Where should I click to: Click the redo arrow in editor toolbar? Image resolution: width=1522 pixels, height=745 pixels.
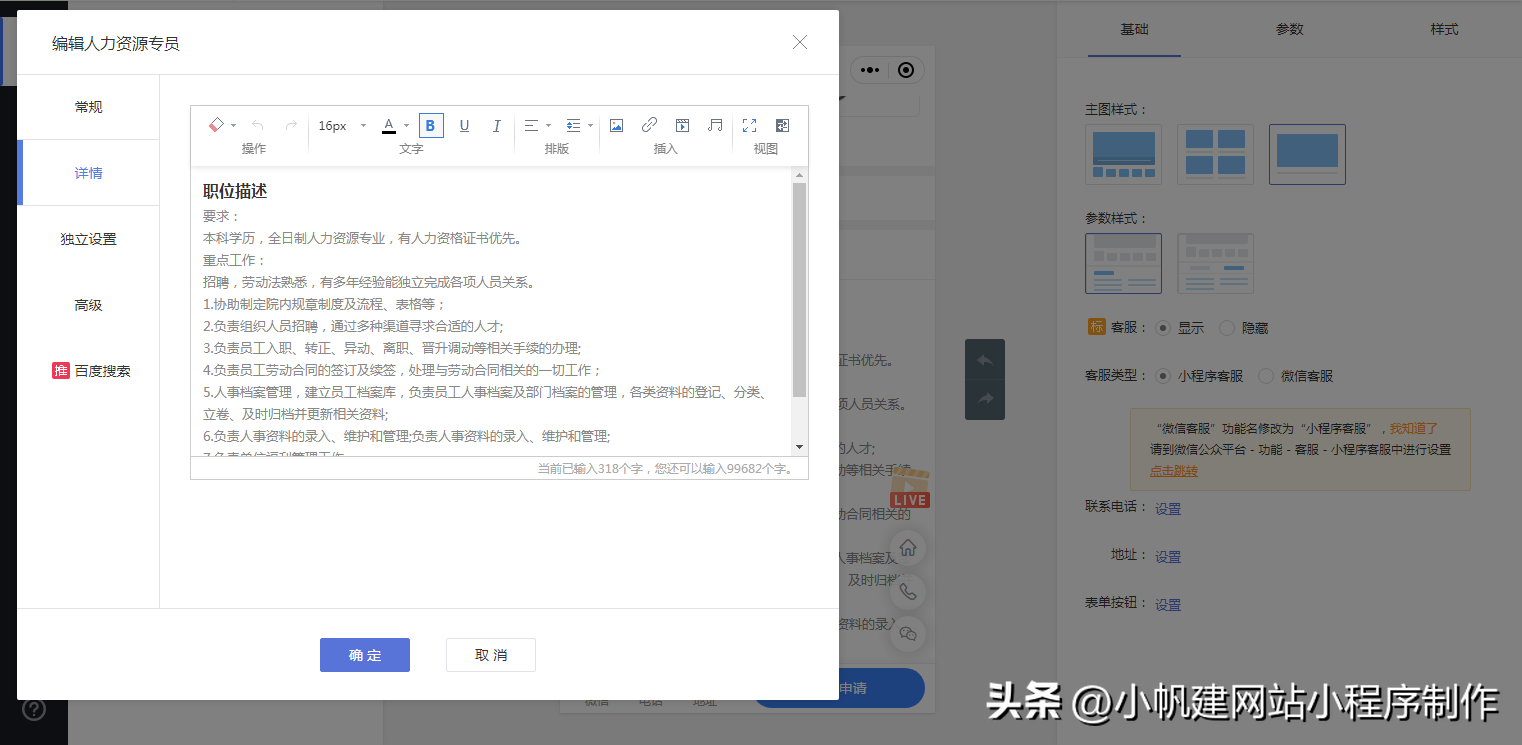(x=291, y=125)
